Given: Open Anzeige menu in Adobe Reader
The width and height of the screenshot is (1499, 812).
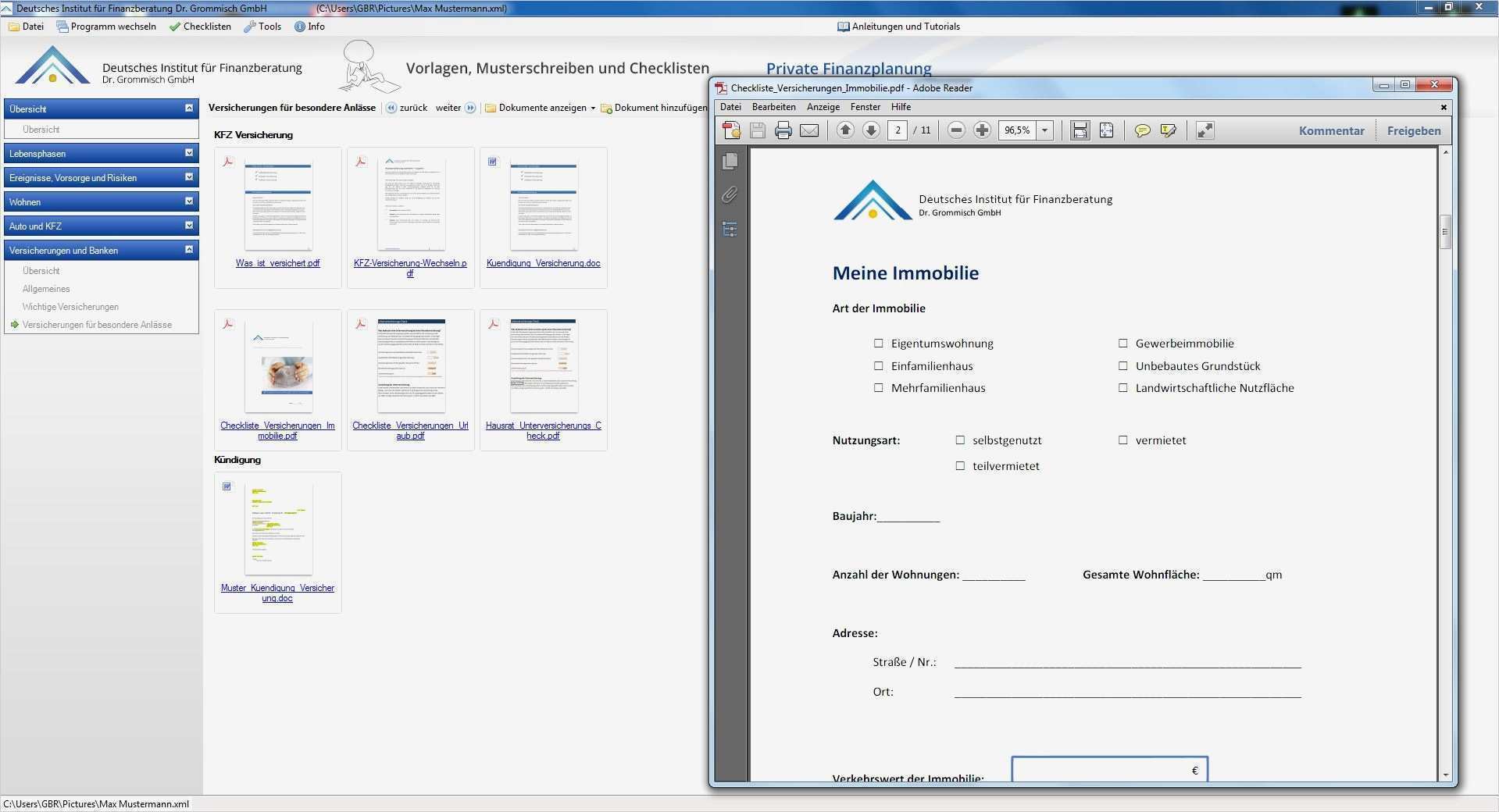Looking at the screenshot, I should pos(823,107).
